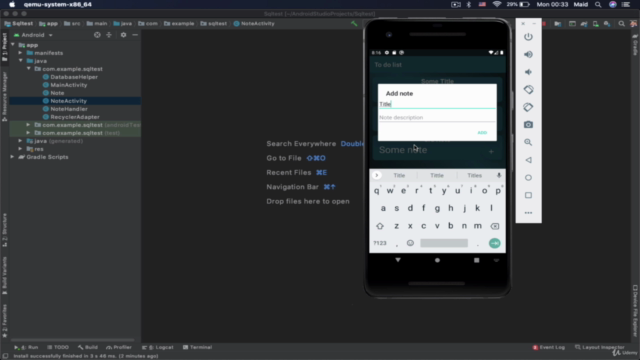Collapse com.example.sqltest package
Screen dimensions: 640x360
click(x=28, y=69)
